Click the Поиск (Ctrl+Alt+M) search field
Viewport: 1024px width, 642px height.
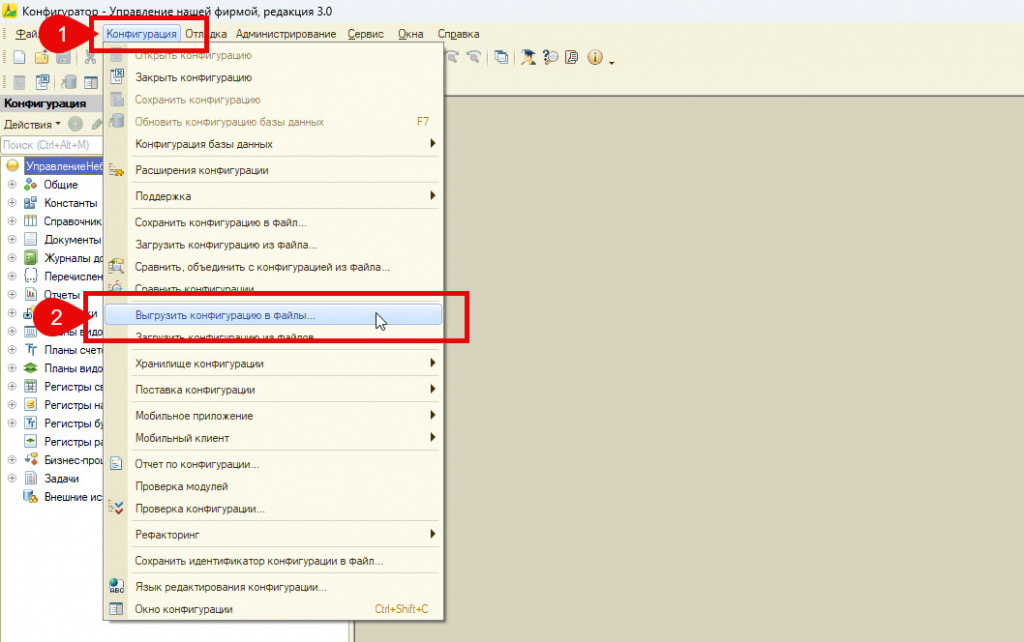[52, 145]
